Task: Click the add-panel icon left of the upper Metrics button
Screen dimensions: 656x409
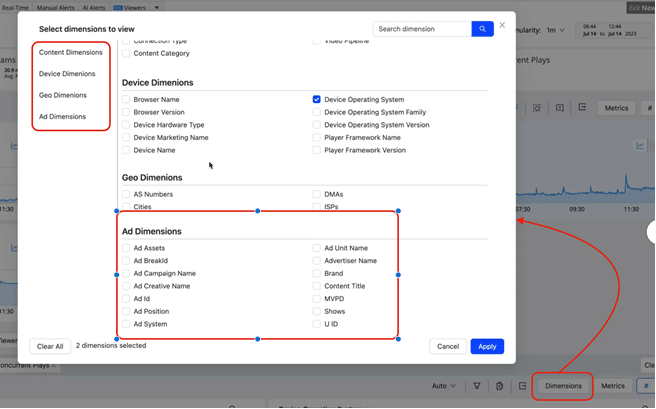Action: pyautogui.click(x=560, y=108)
